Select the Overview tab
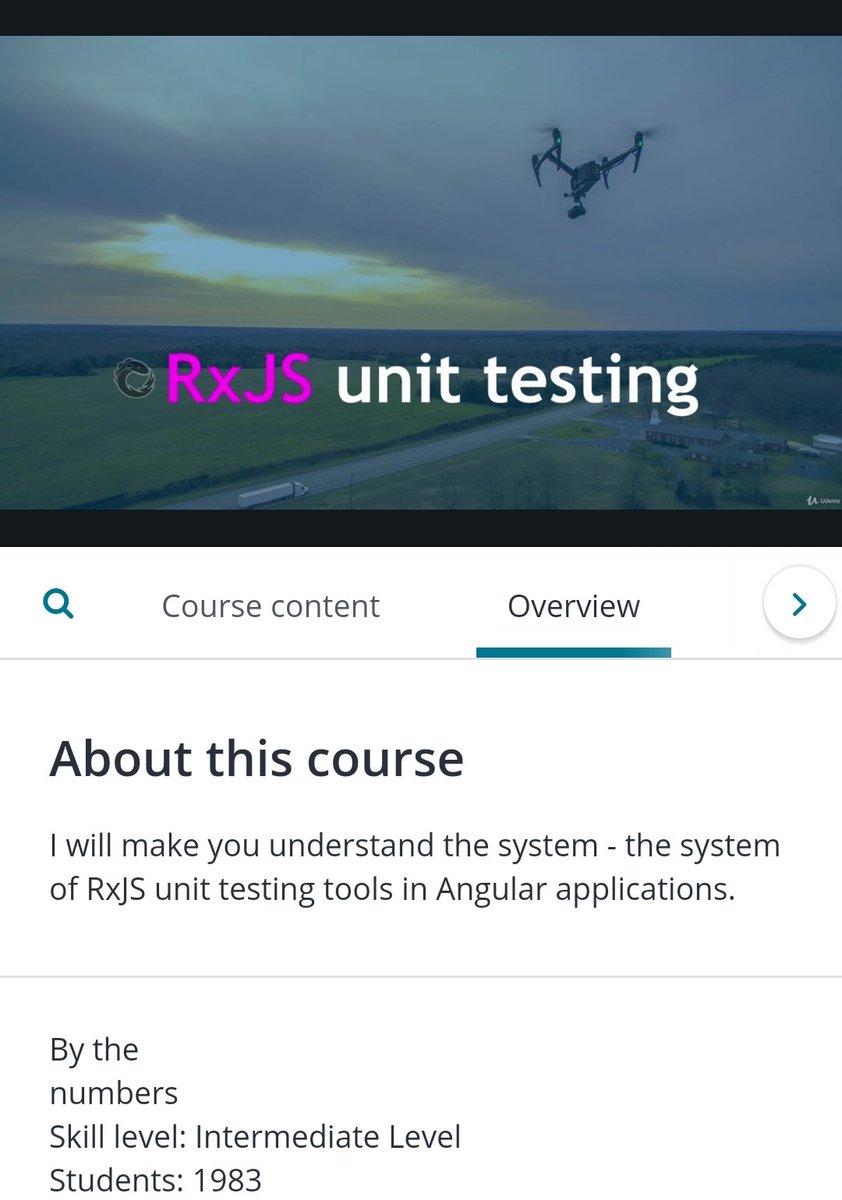Viewport: 842px width, 1200px height. click(573, 606)
